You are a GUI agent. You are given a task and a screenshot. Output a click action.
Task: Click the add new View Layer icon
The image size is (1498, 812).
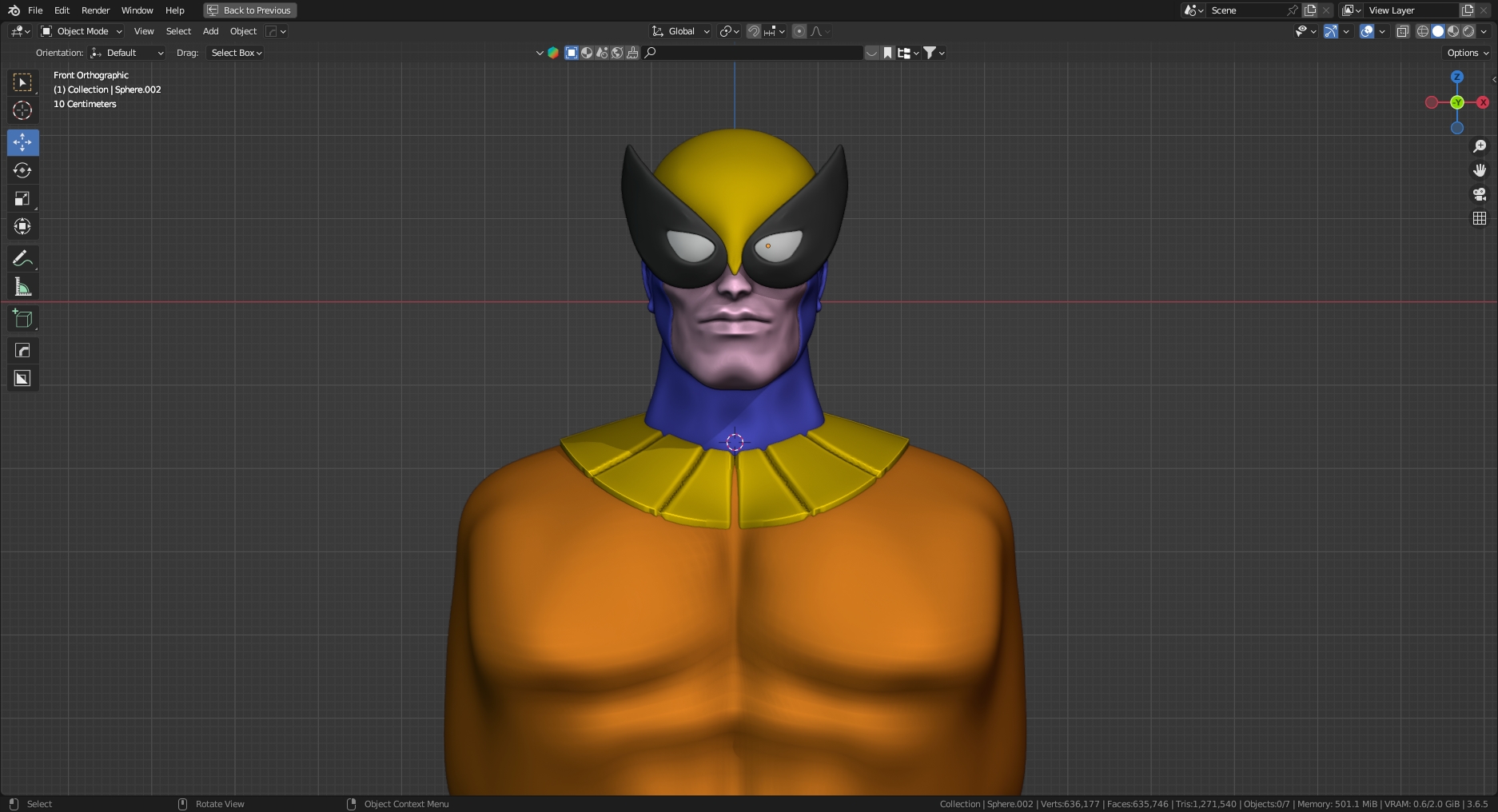tap(1468, 10)
